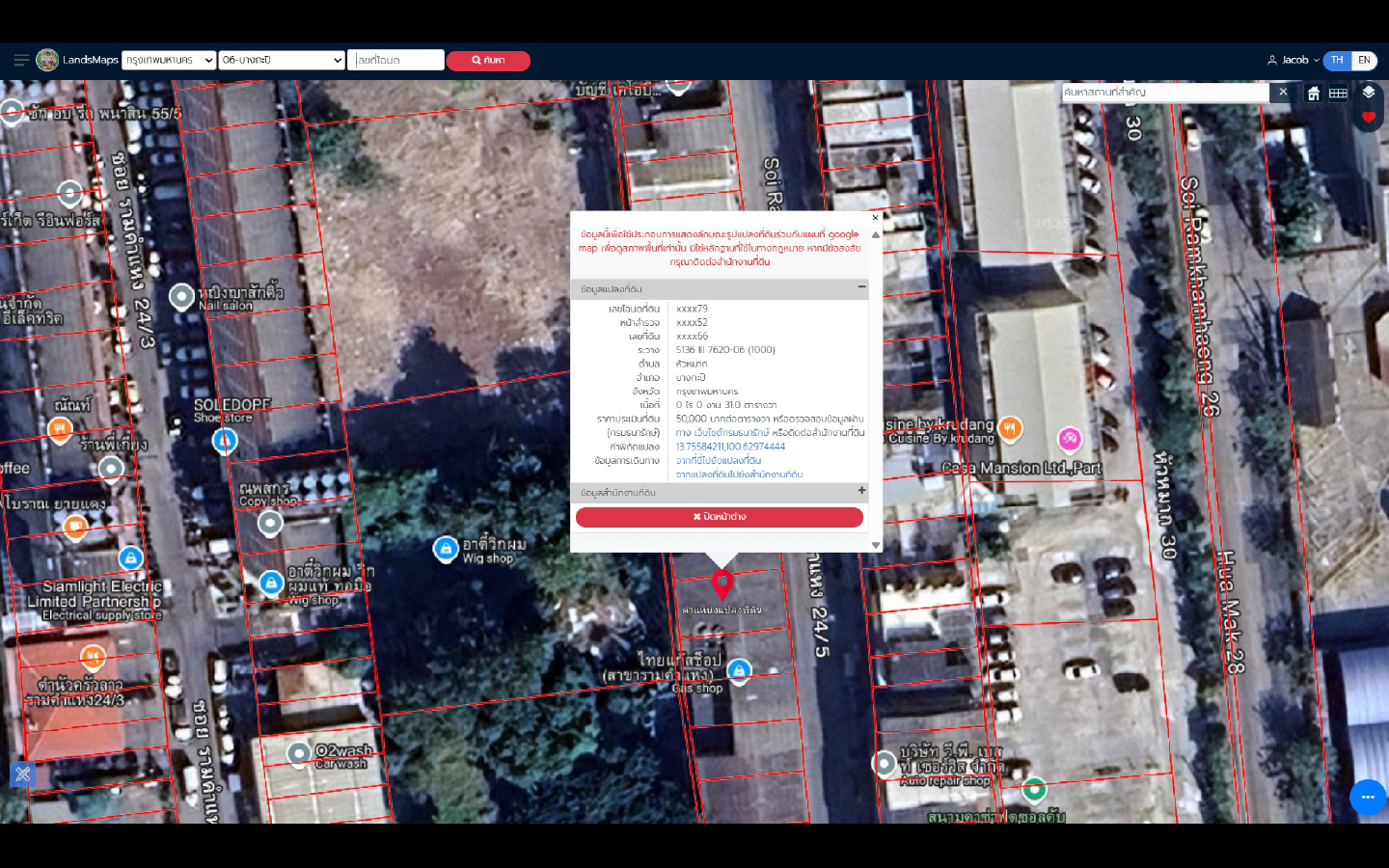Click the red heart favorites icon

coord(1368,117)
